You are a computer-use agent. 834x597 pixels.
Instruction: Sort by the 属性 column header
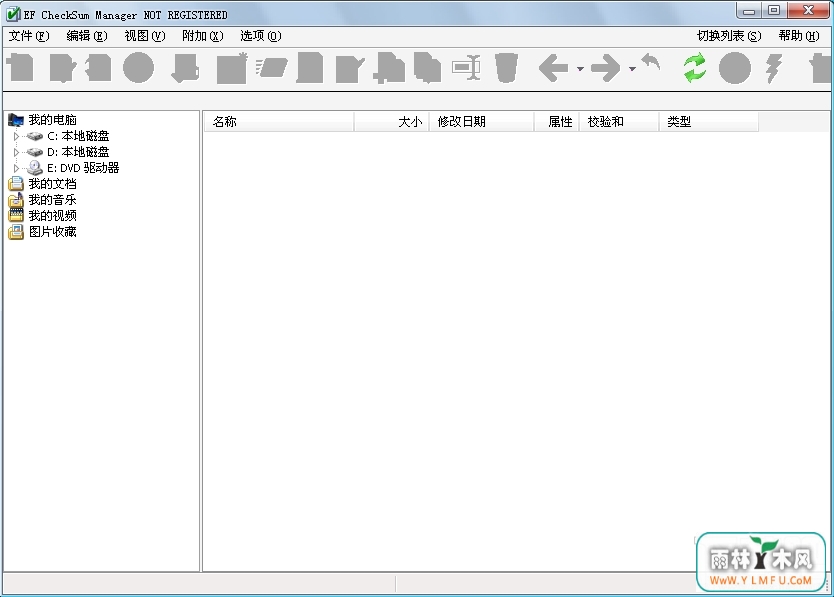point(556,122)
